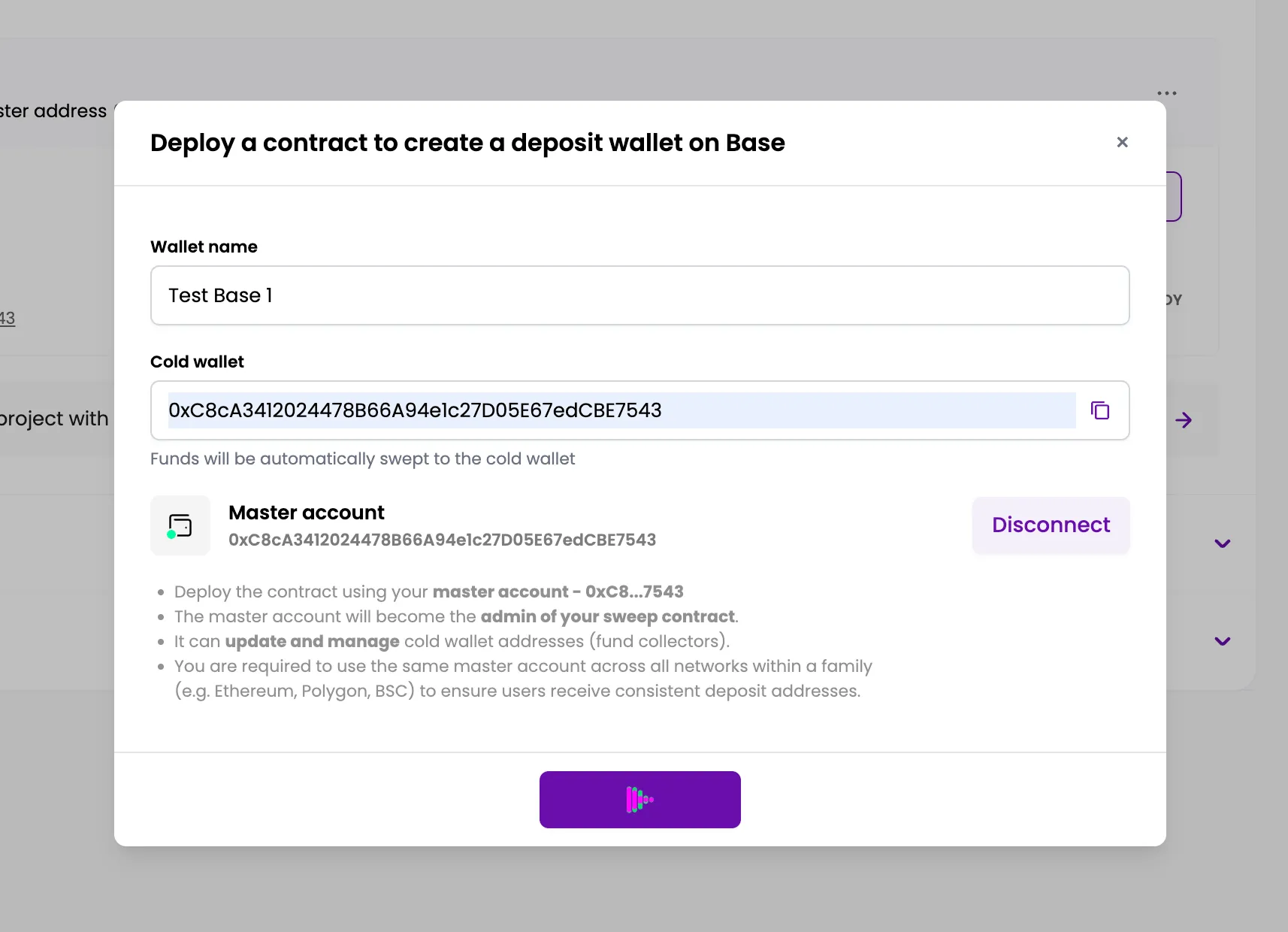Click the Cold wallet address field

click(x=621, y=410)
